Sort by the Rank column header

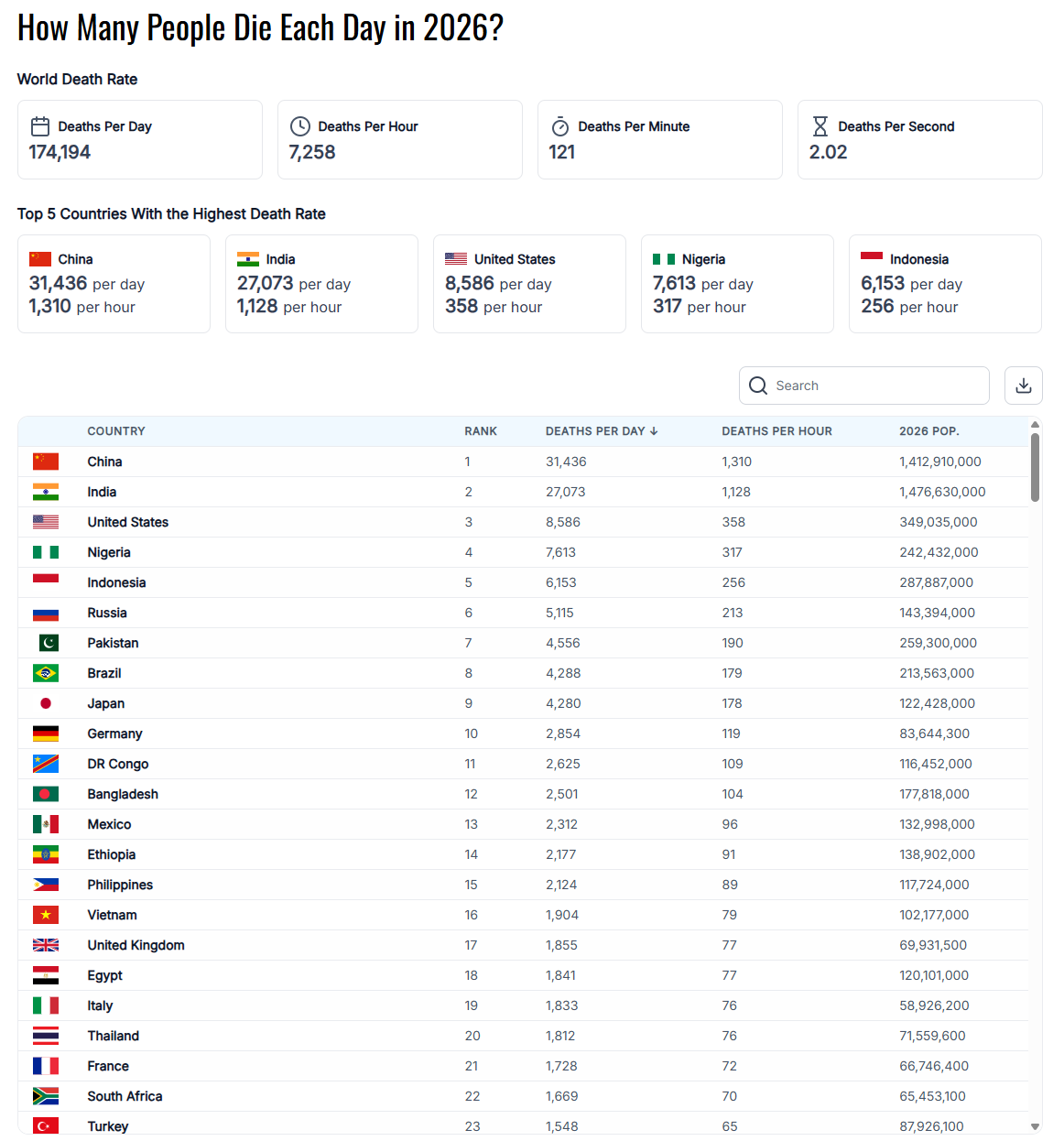click(x=481, y=431)
